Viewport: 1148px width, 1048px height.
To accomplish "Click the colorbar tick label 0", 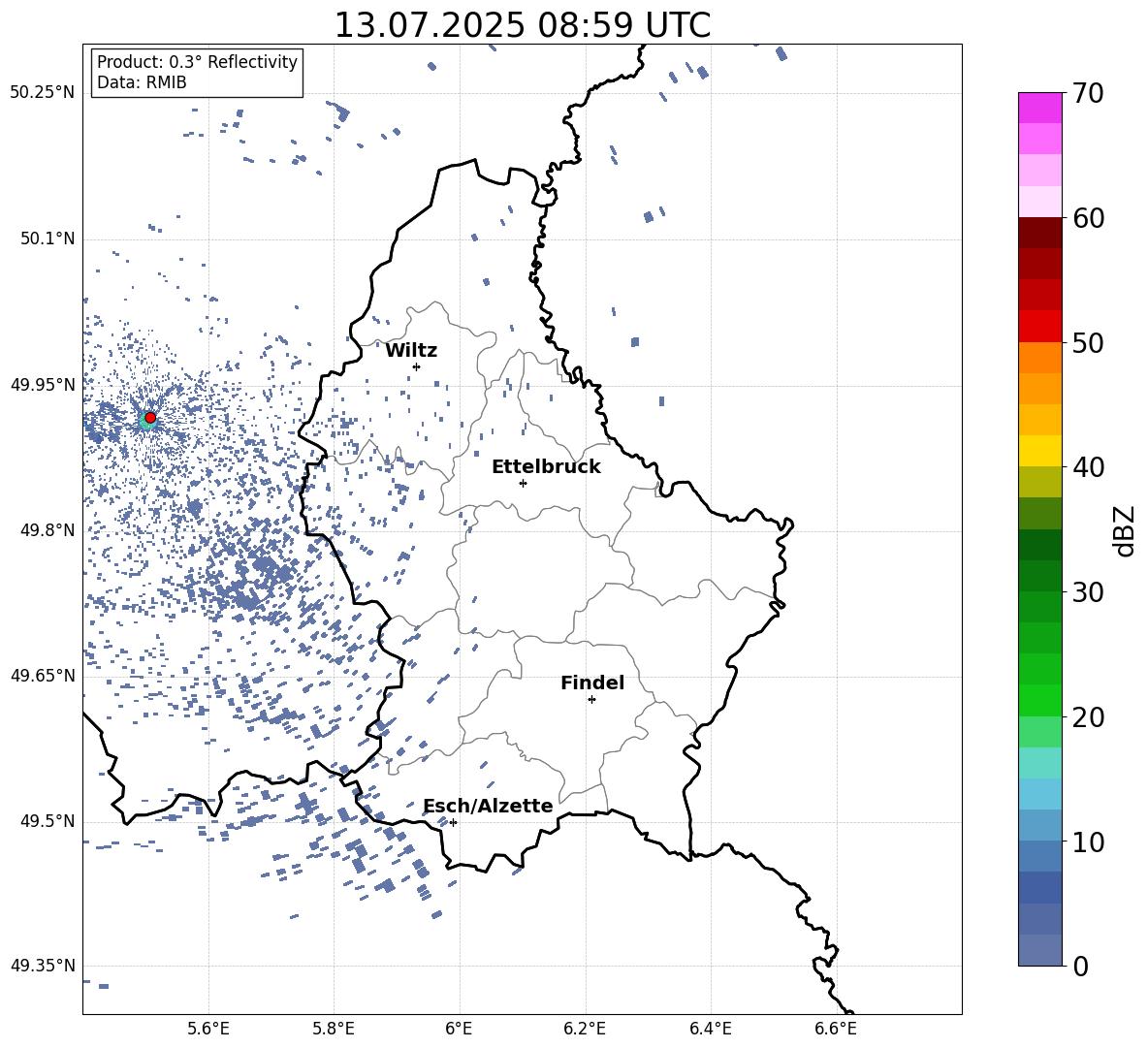I will (x=1080, y=966).
